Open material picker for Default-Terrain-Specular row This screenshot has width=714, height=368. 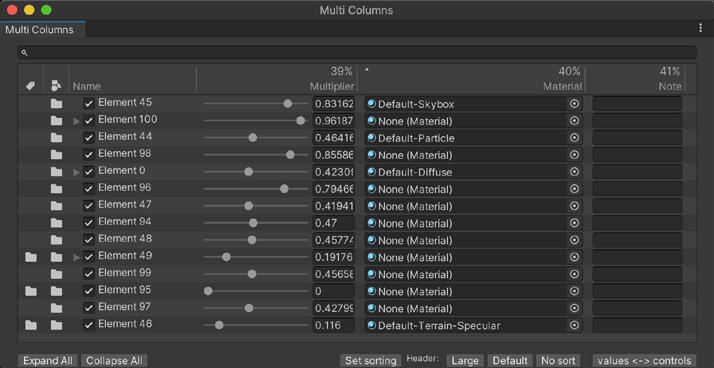[x=574, y=325]
